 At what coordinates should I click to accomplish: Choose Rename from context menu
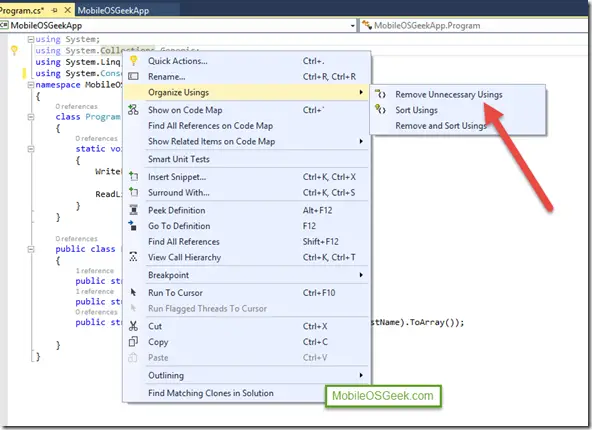point(247,77)
